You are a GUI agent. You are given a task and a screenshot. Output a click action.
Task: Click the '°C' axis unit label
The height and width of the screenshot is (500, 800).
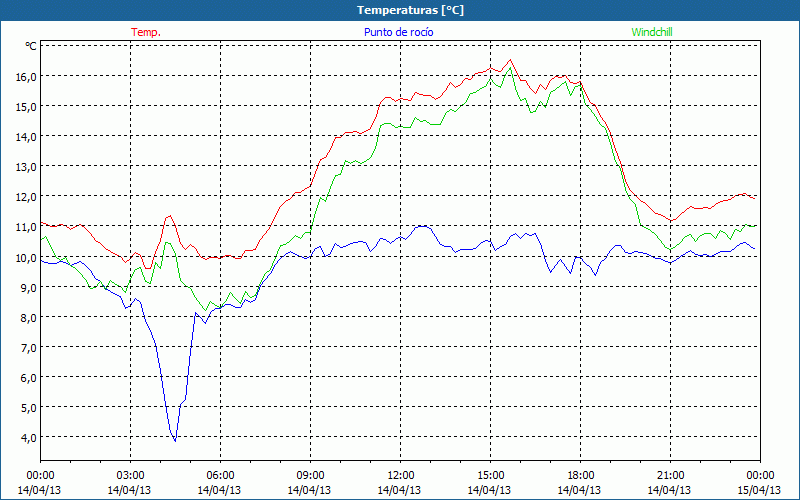(x=31, y=46)
